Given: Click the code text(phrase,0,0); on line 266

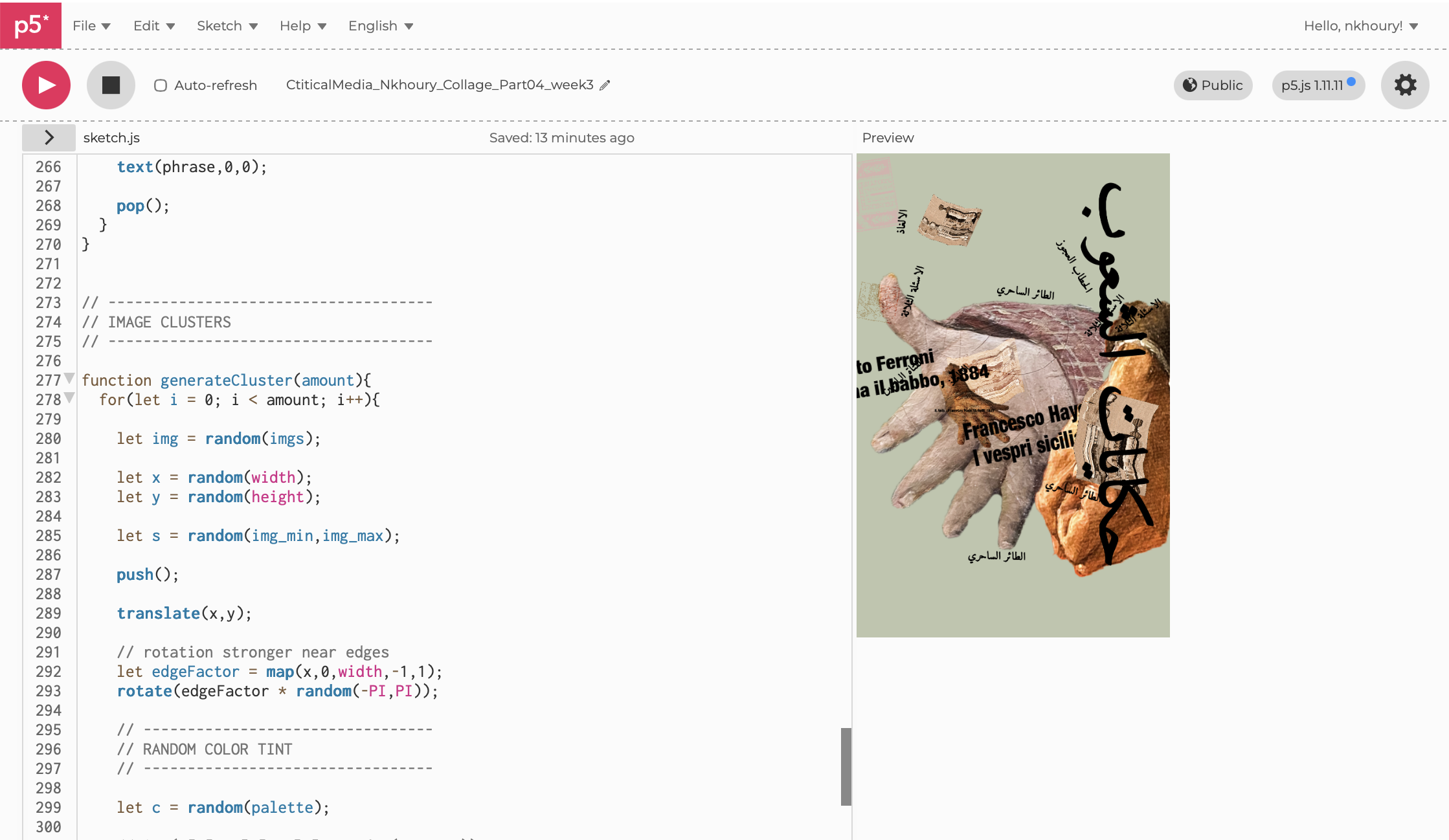Looking at the screenshot, I should point(192,167).
